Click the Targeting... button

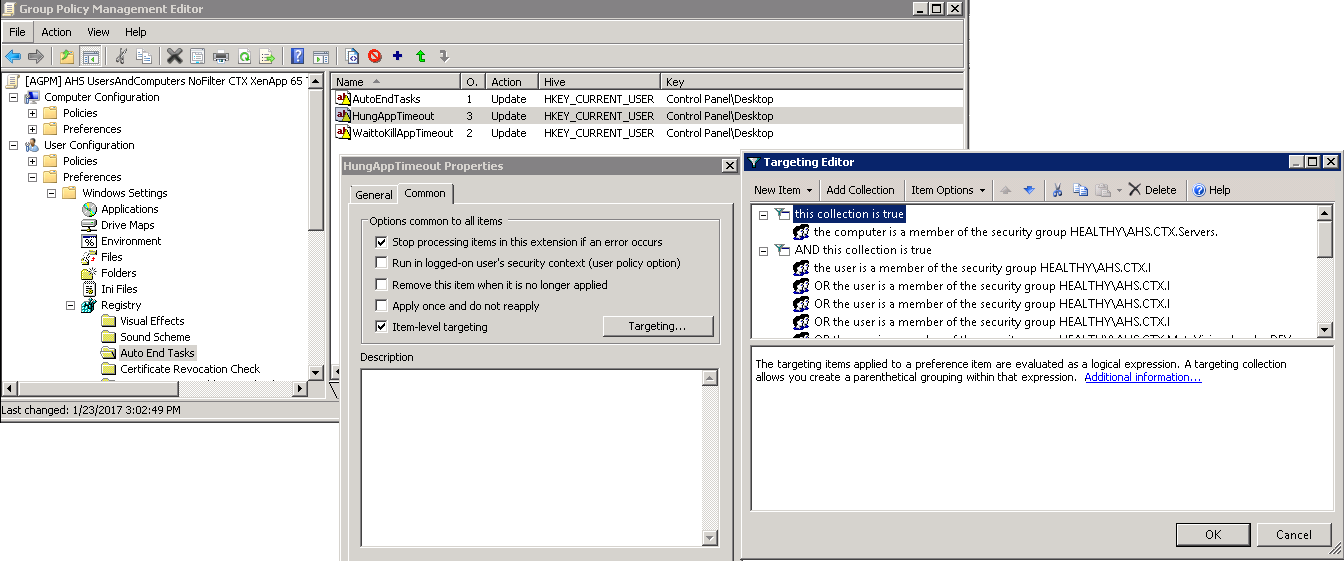tap(657, 326)
